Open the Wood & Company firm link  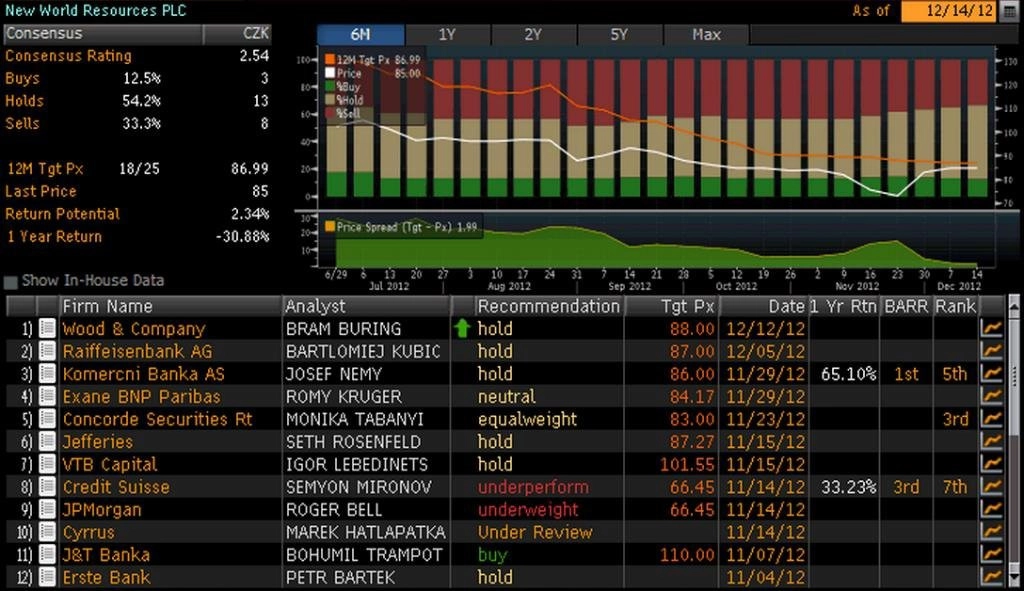point(134,328)
